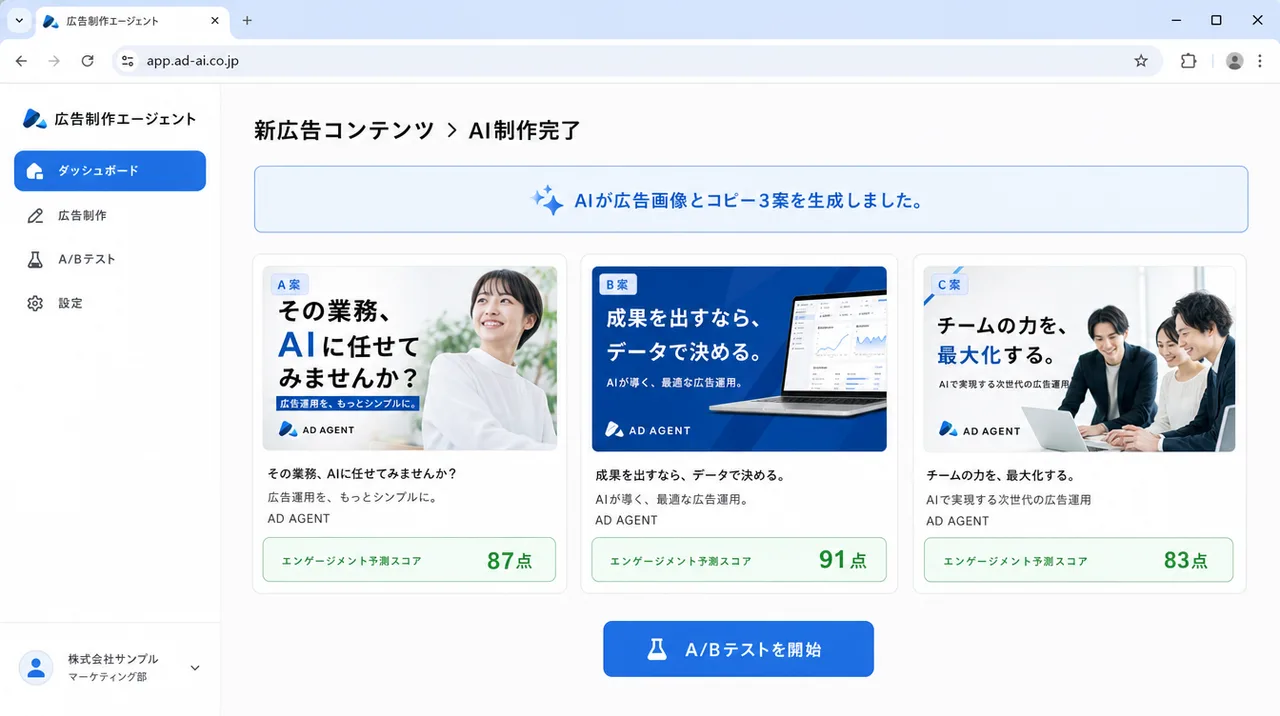1280x716 pixels.
Task: Reload the page with the refresh icon
Action: [x=87, y=61]
